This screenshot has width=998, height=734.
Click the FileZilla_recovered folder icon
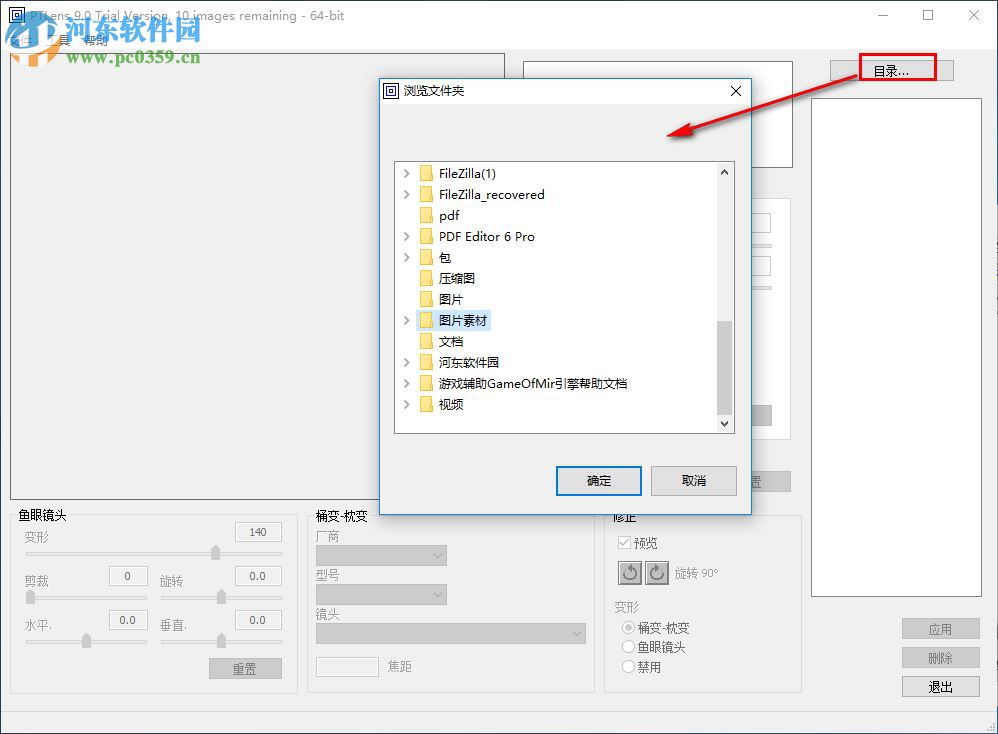[426, 194]
